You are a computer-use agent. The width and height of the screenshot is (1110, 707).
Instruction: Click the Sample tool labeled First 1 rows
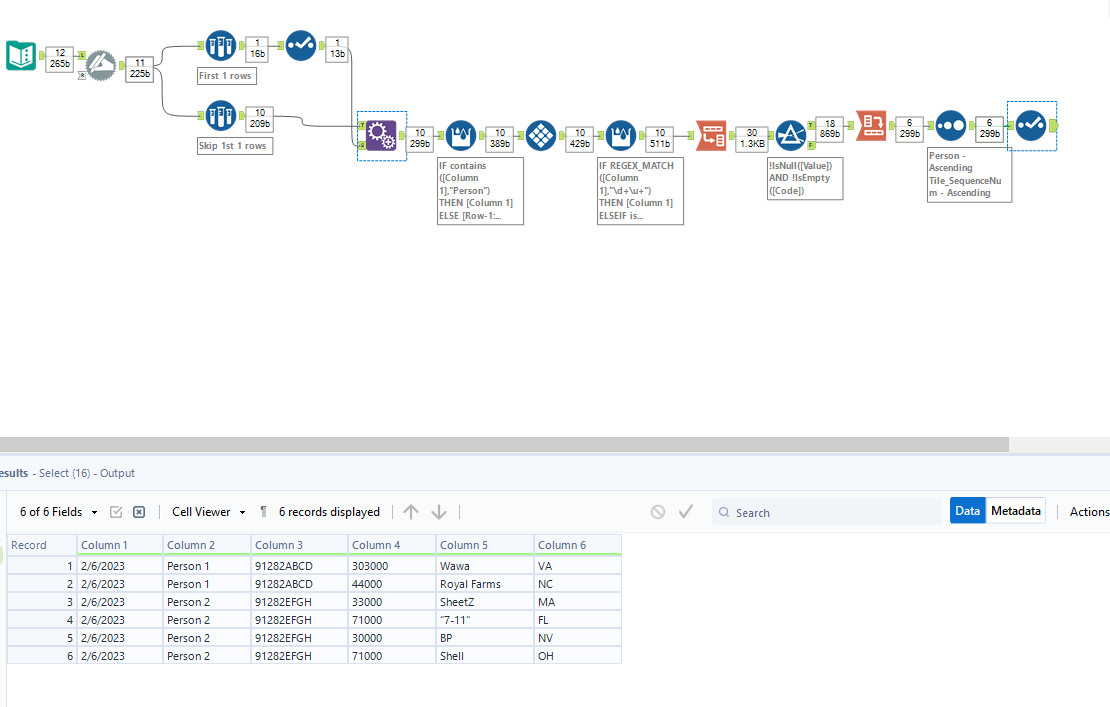pyautogui.click(x=220, y=45)
